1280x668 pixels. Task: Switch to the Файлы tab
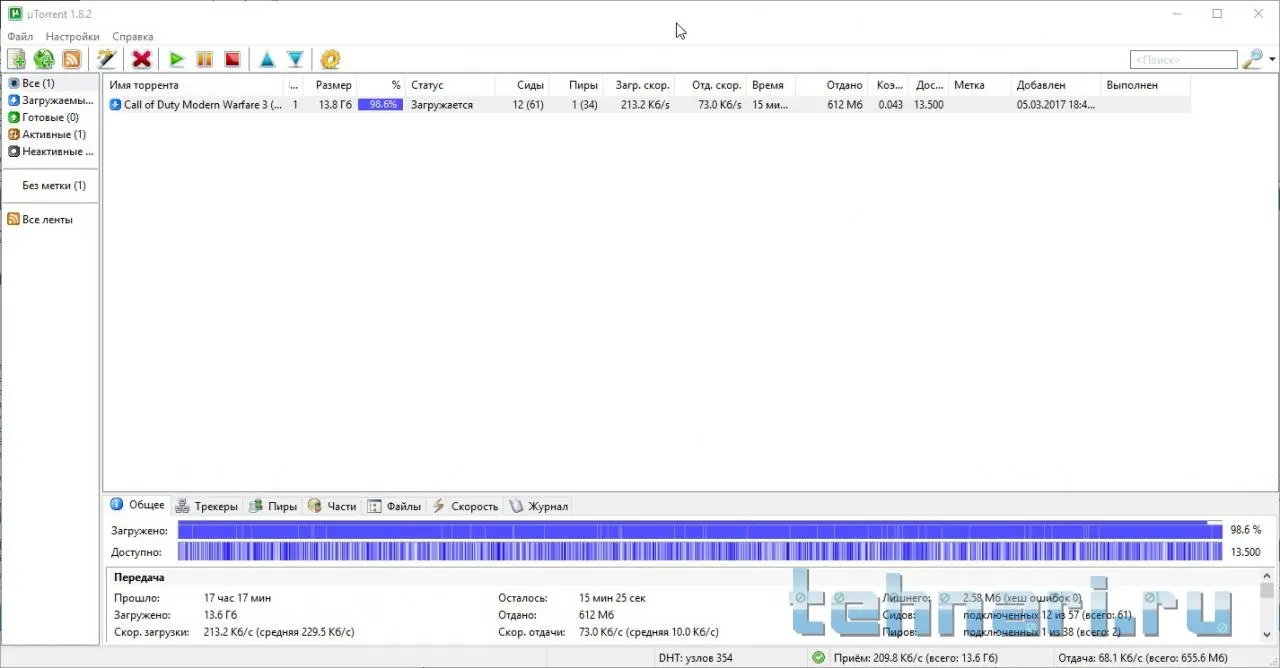[x=395, y=506]
